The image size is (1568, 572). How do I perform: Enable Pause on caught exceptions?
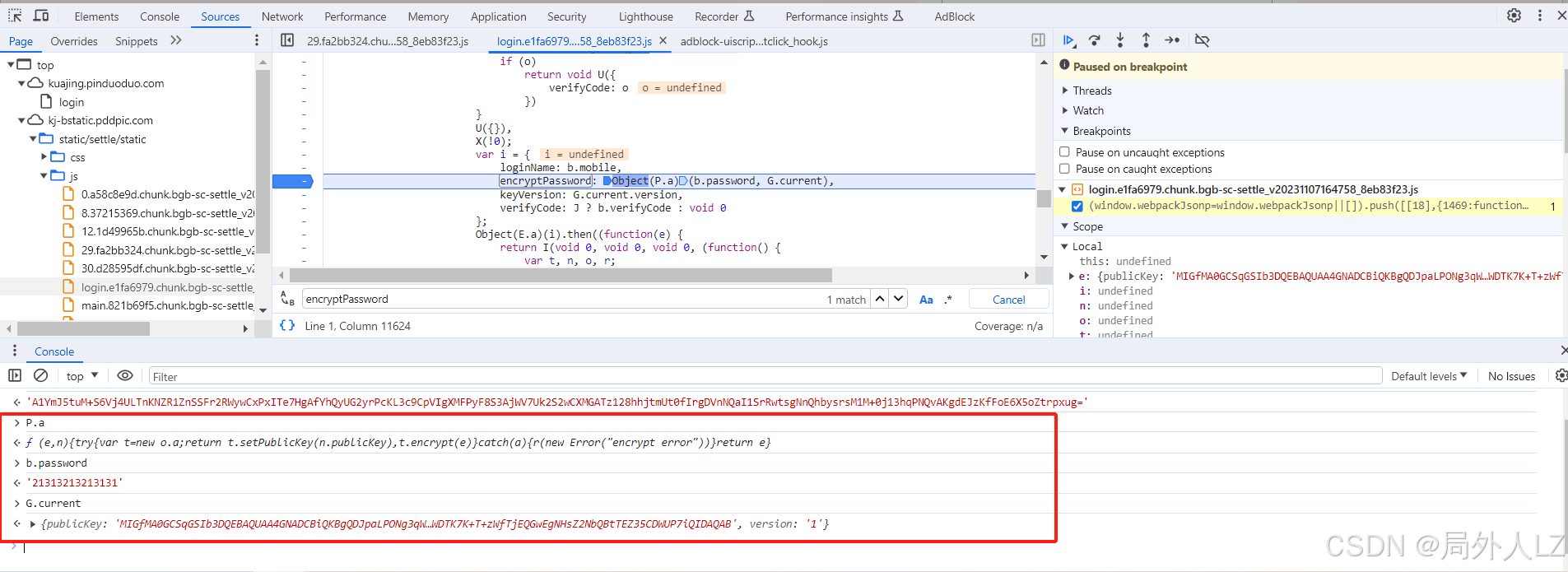(1064, 169)
